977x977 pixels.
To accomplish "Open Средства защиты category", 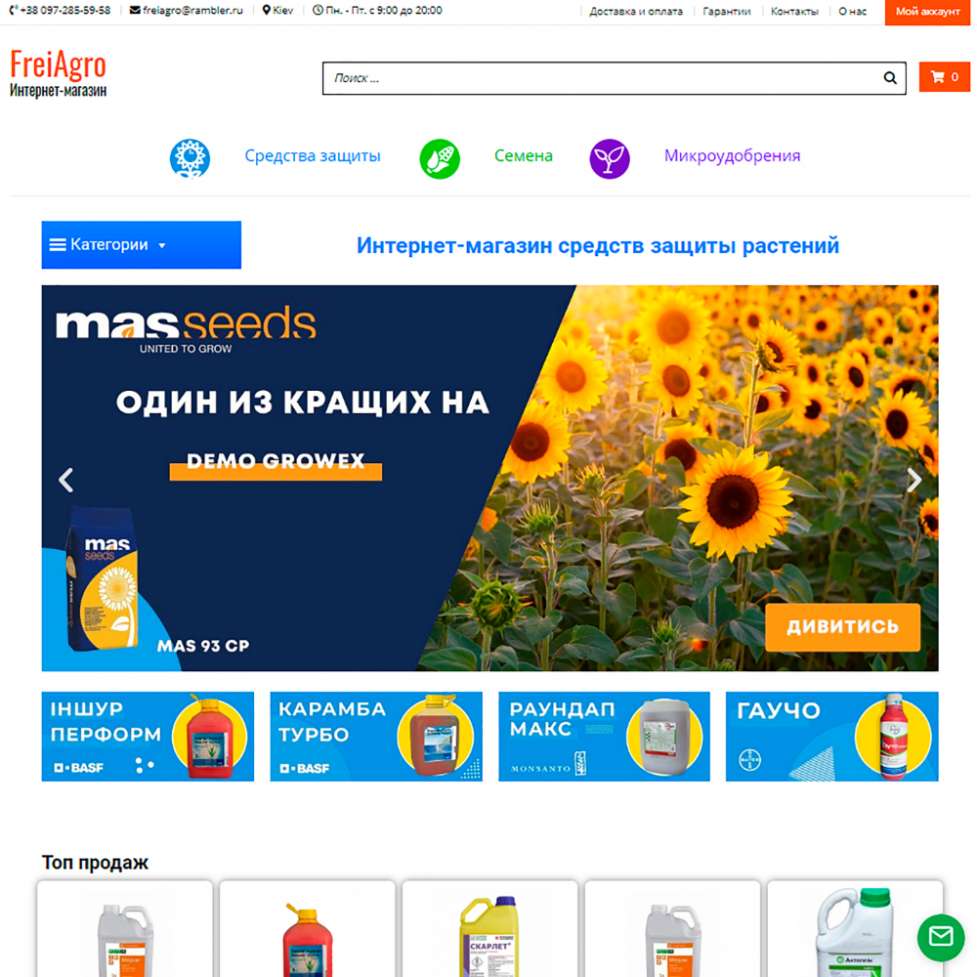I will 312,156.
